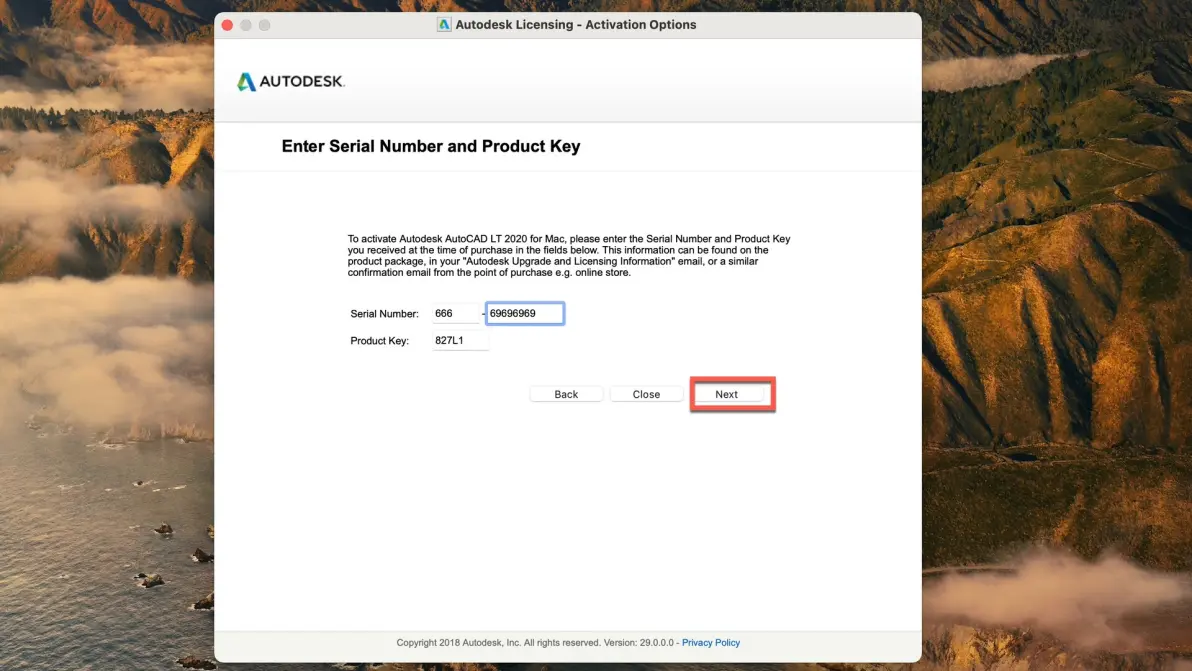Click the Back button
Image resolution: width=1192 pixels, height=671 pixels.
(566, 394)
